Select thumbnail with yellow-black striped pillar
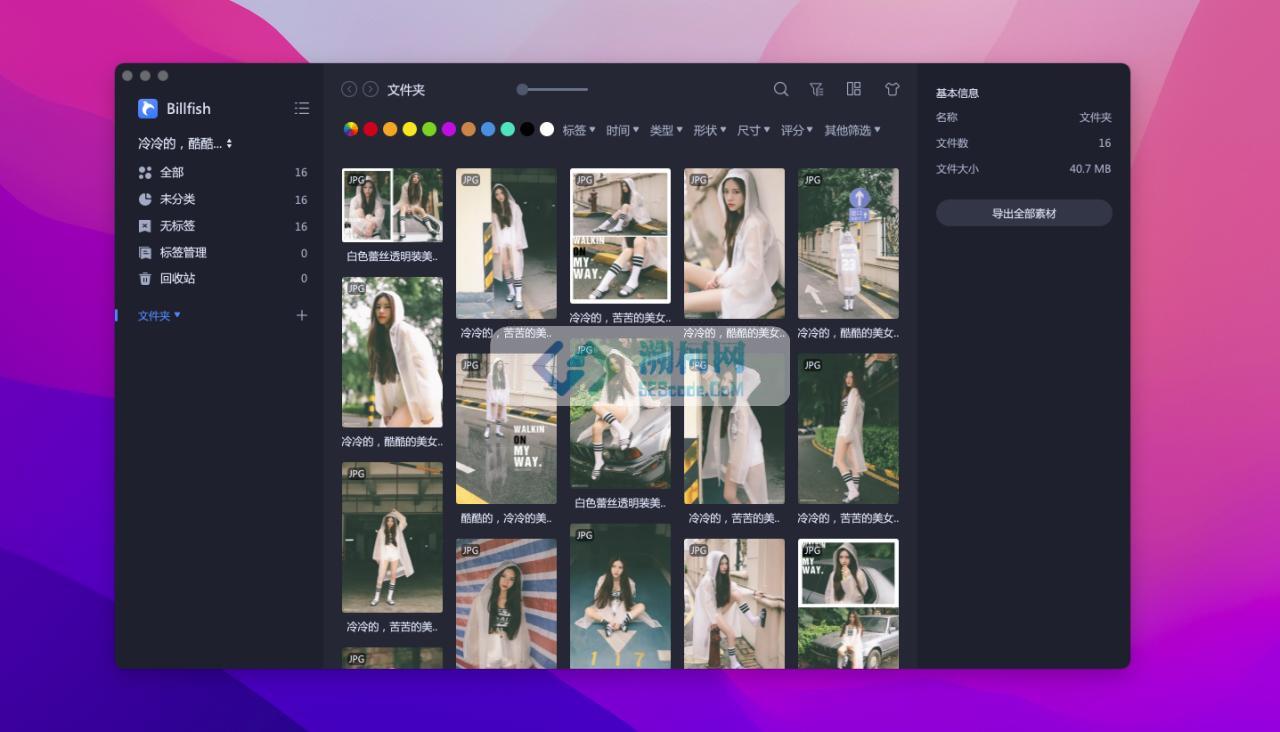Image resolution: width=1280 pixels, height=732 pixels. (x=506, y=243)
